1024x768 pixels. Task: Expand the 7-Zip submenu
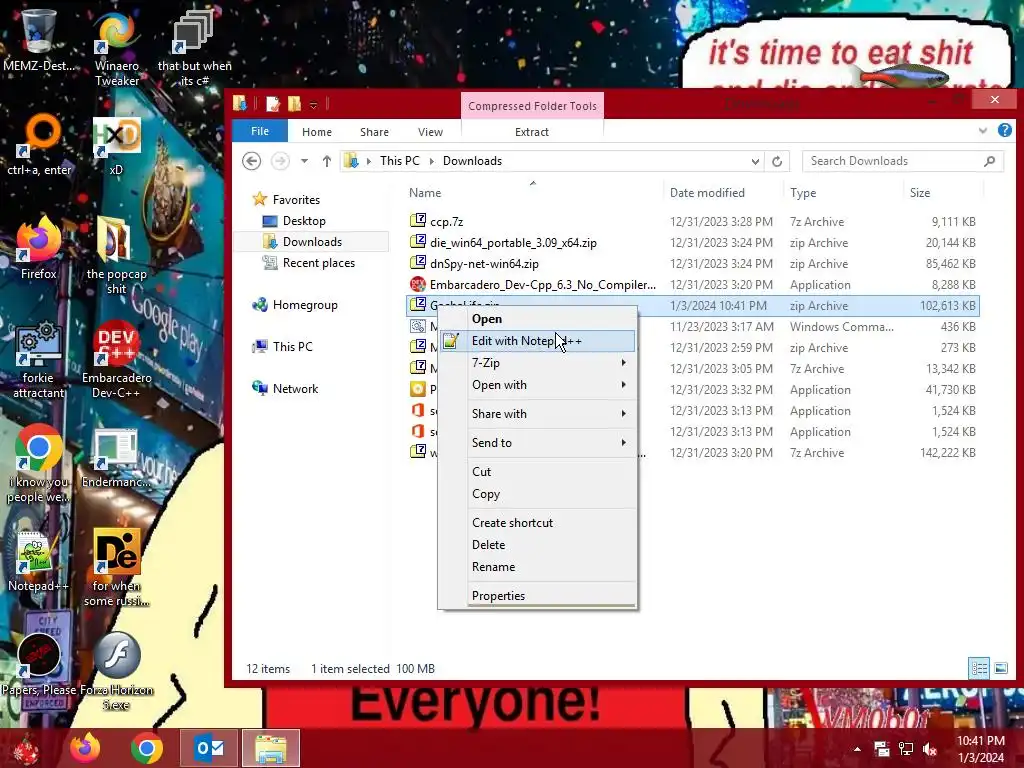click(537, 362)
